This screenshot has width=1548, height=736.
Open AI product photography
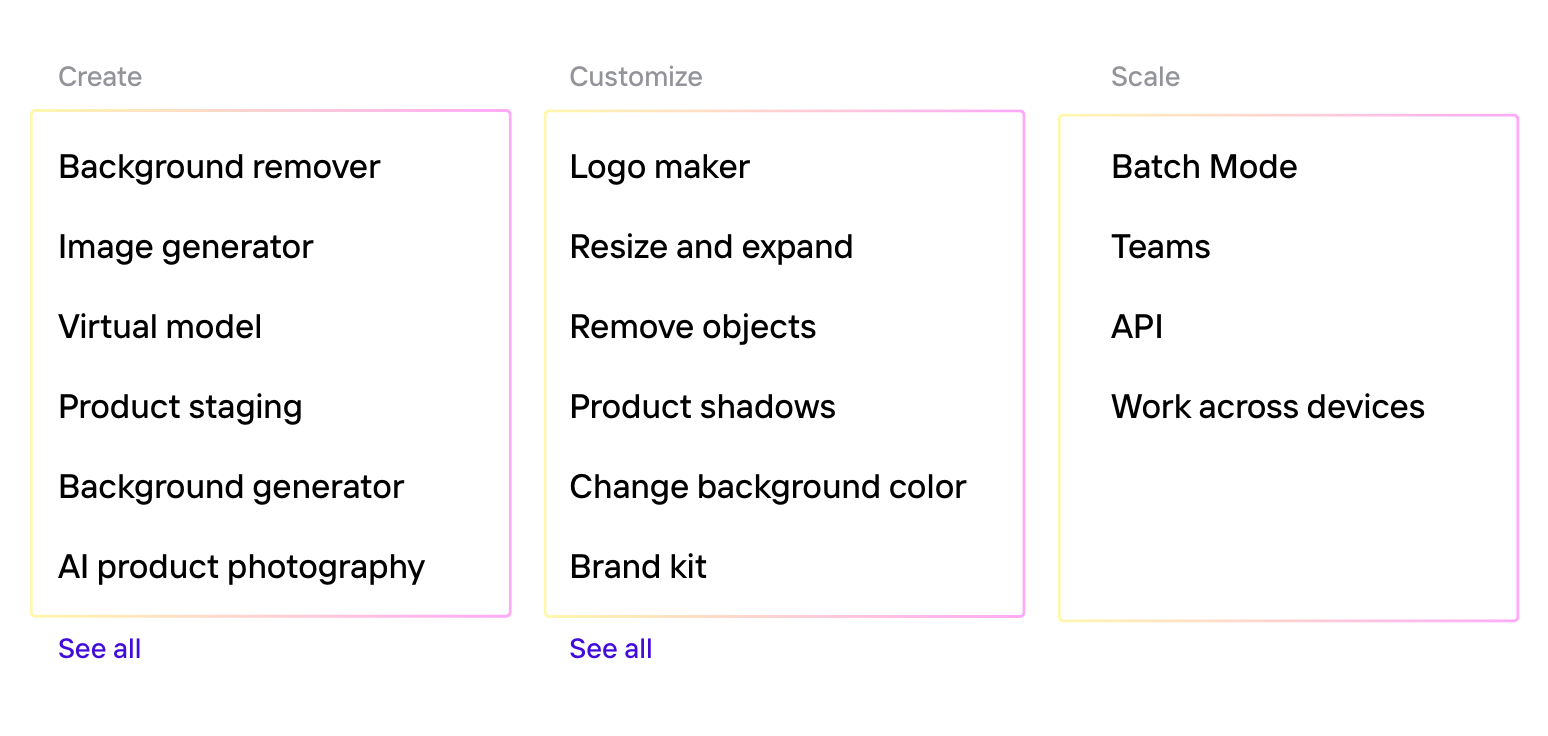pyautogui.click(x=241, y=567)
